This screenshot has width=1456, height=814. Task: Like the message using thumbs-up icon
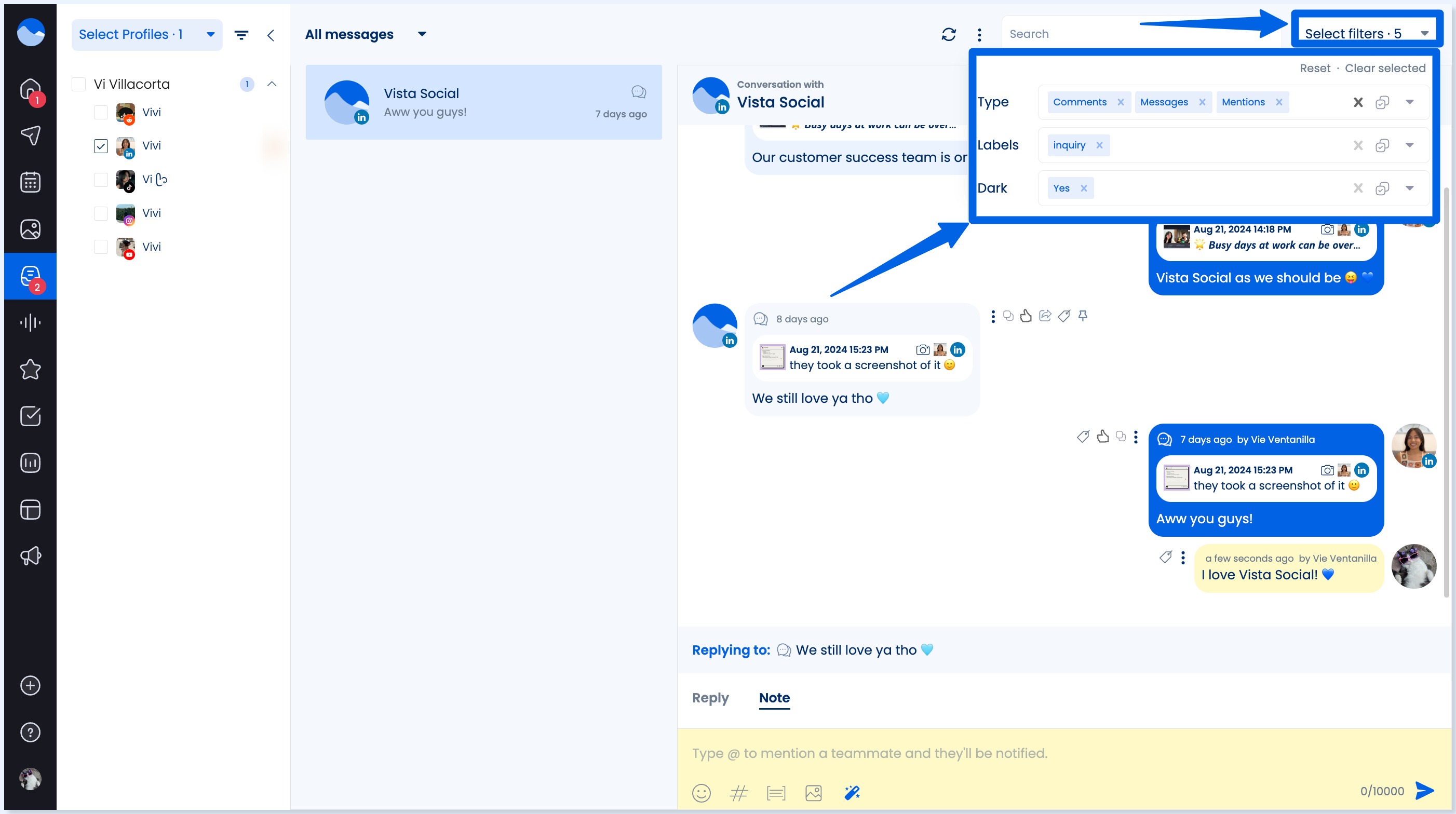[x=1026, y=316]
